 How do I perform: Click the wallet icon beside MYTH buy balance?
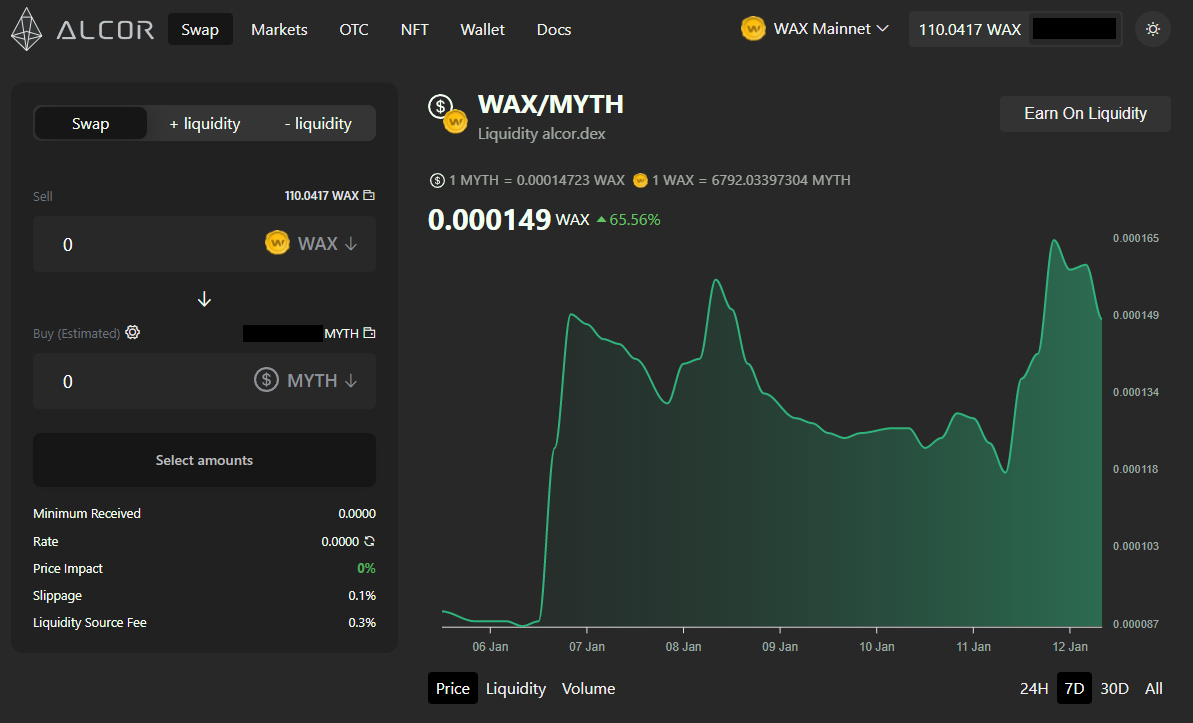pyautogui.click(x=369, y=333)
